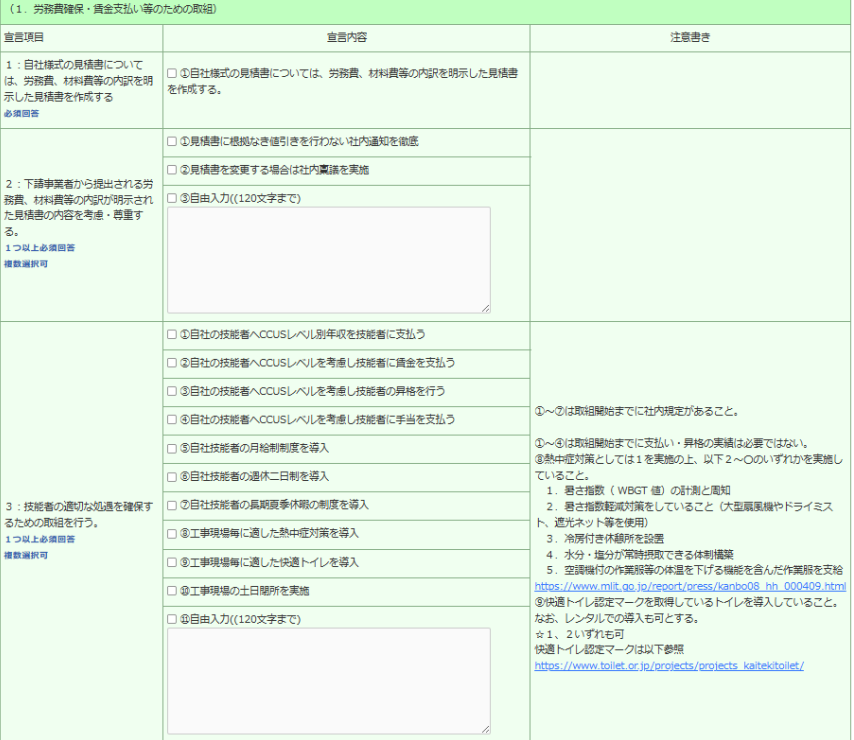The height and width of the screenshot is (740, 854).
Task: Open the mlit.go.jp heat countermeasure link
Action: pos(690,586)
